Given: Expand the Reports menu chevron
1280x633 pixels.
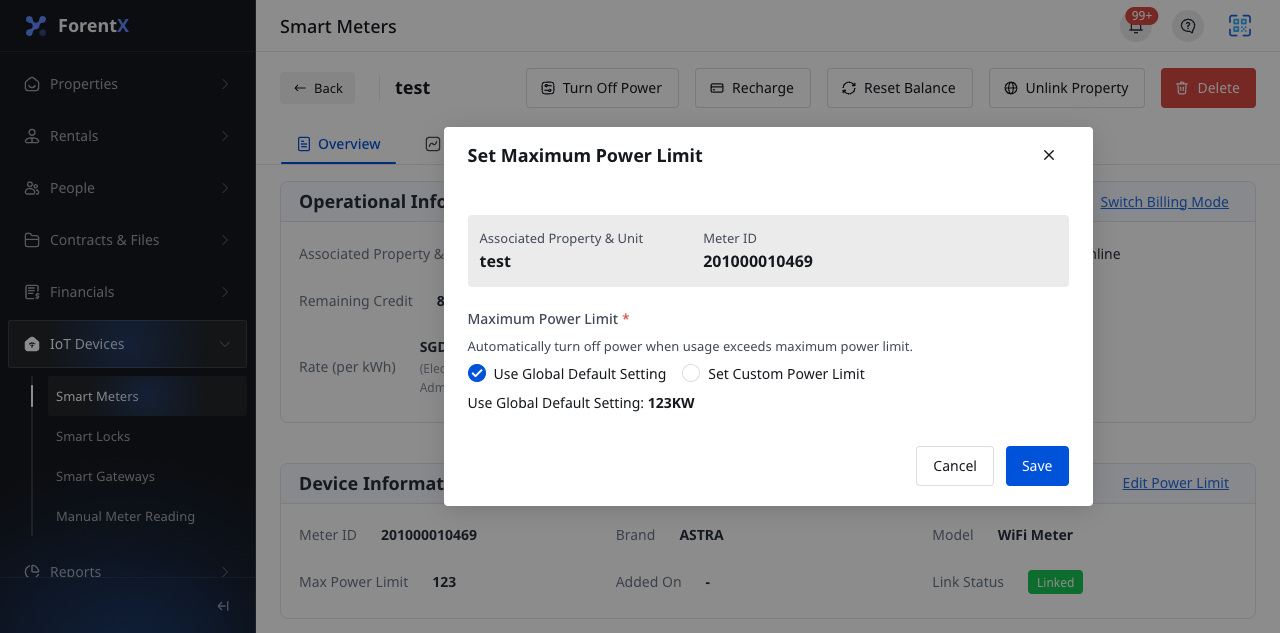Looking at the screenshot, I should [224, 572].
